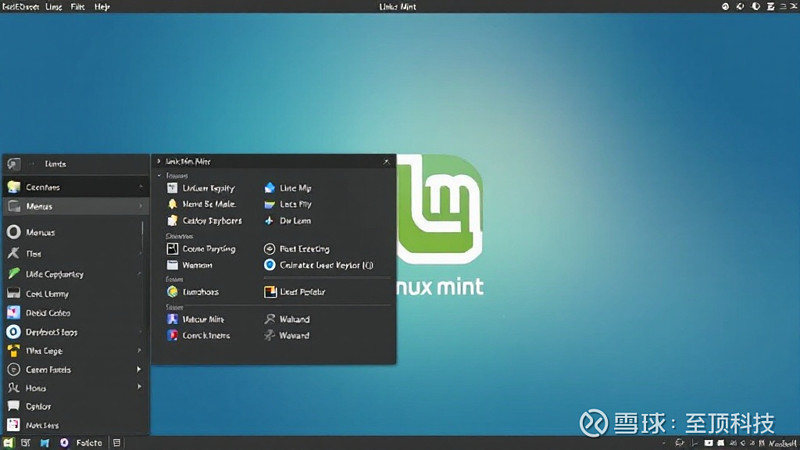The image size is (800, 450).
Task: Expand the arrow on the yellow folder row
Action: pos(138,351)
